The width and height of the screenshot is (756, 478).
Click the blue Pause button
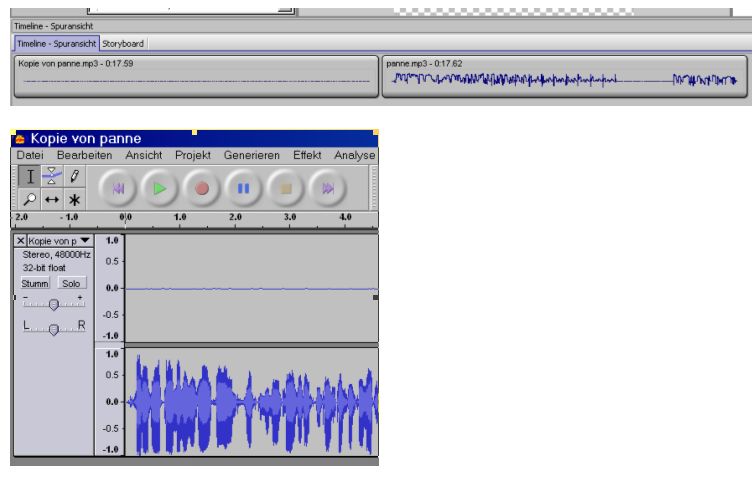click(x=241, y=187)
